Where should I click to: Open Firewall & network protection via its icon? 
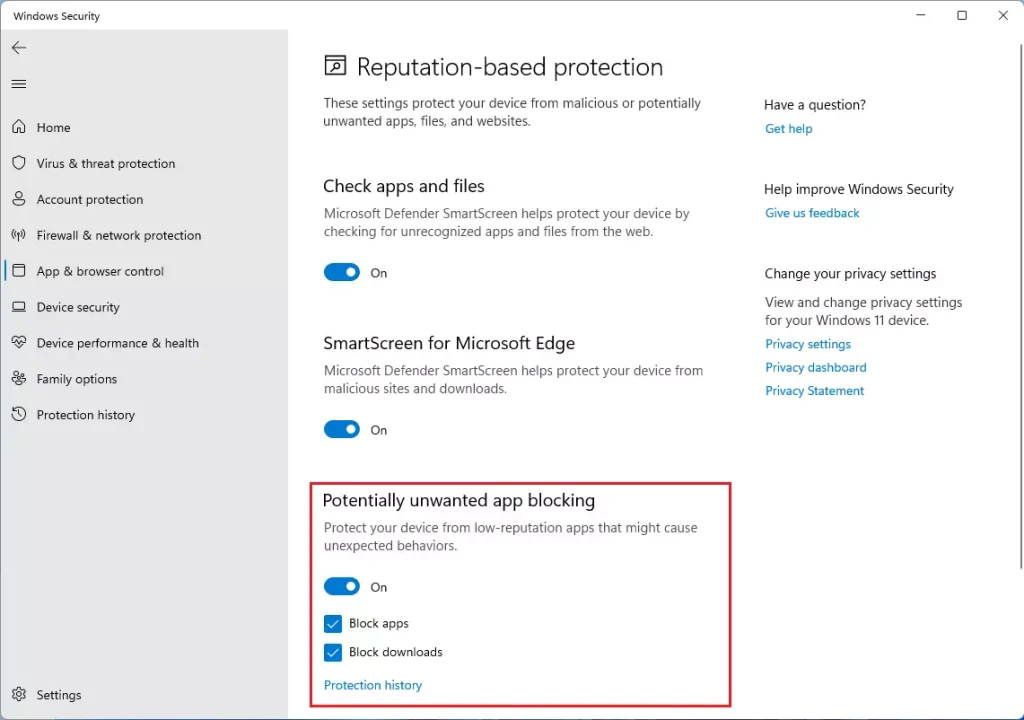(x=20, y=235)
